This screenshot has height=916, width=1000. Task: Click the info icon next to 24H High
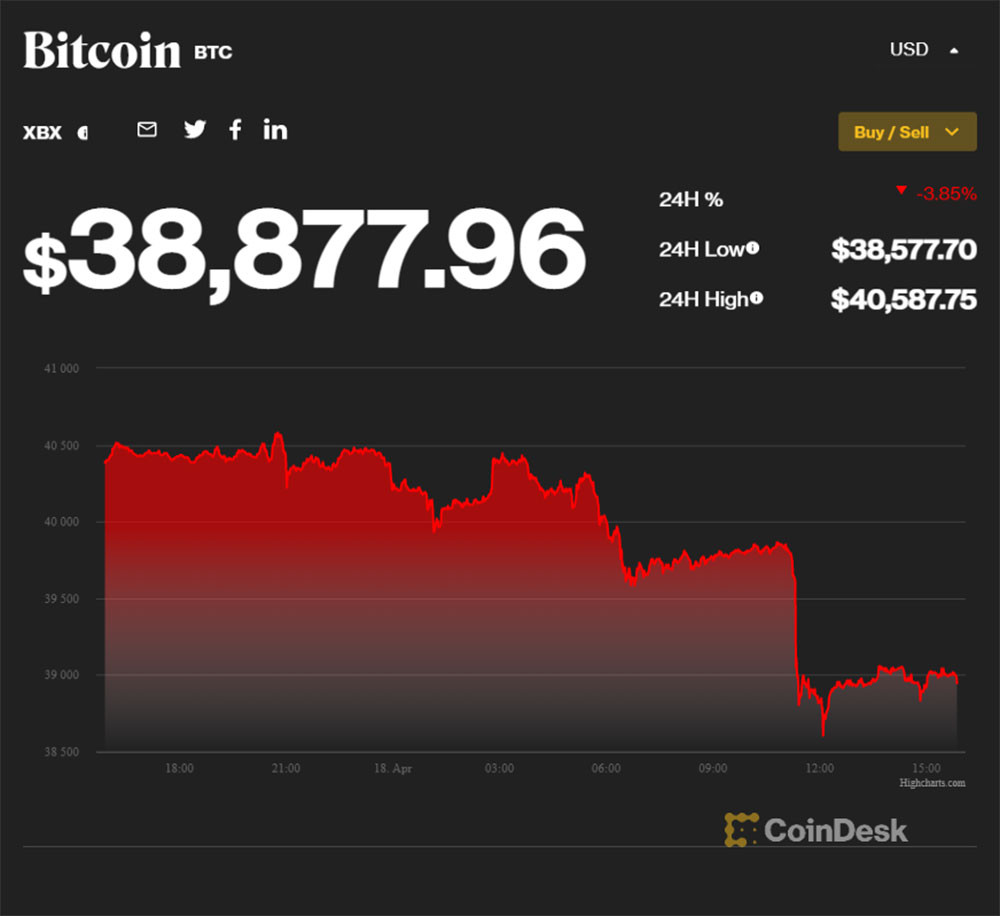tap(757, 298)
